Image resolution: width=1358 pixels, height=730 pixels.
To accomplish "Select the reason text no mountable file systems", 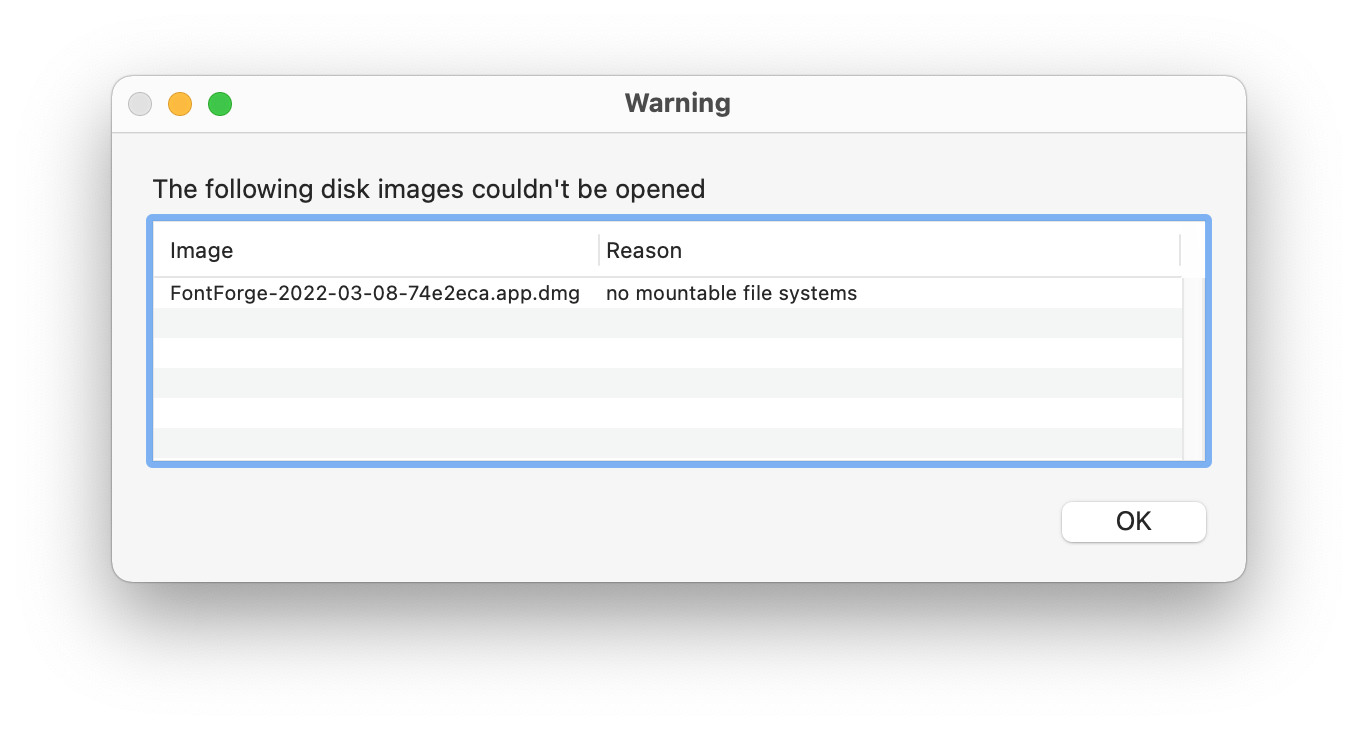I will 730,293.
